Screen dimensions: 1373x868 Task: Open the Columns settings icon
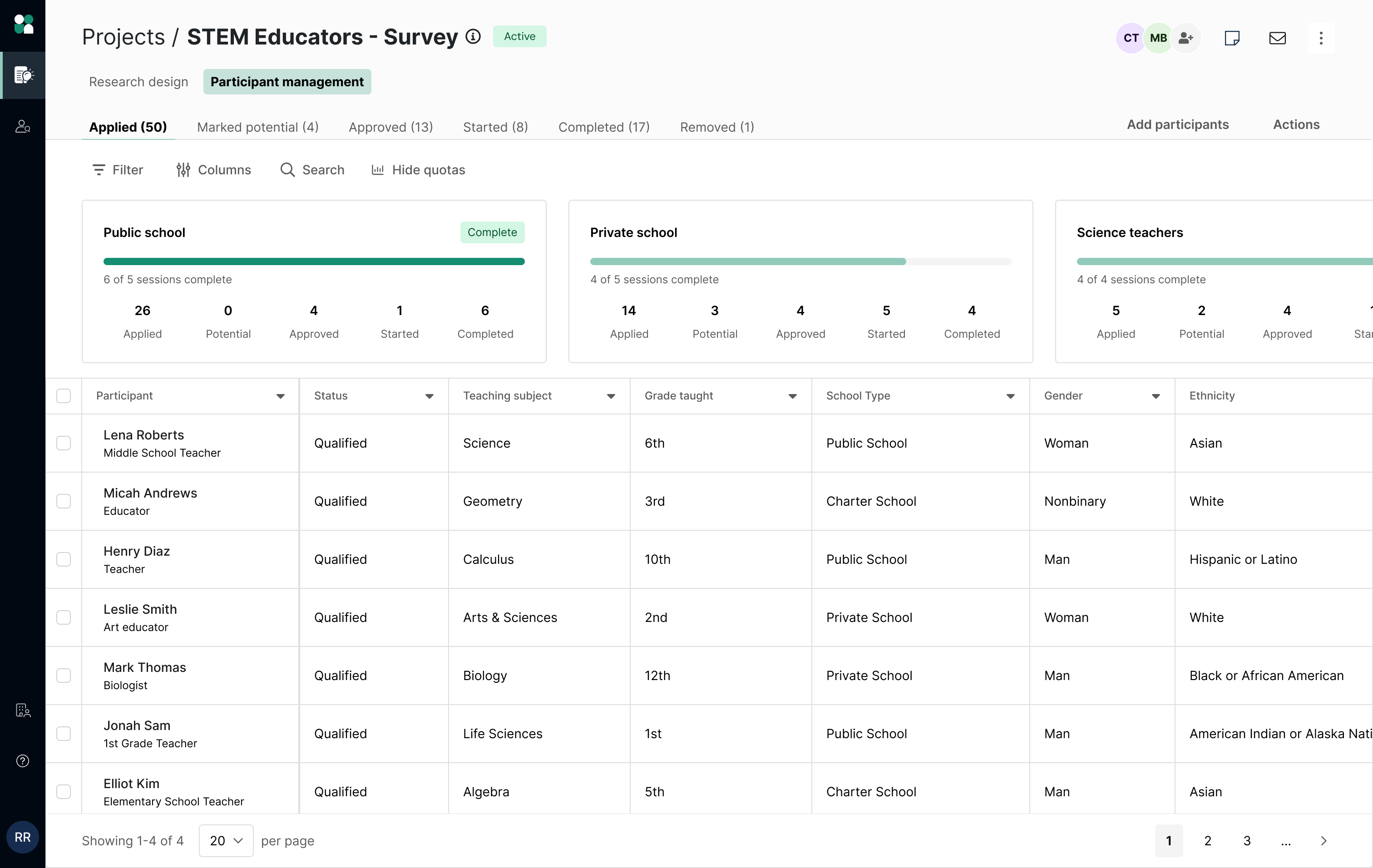183,170
